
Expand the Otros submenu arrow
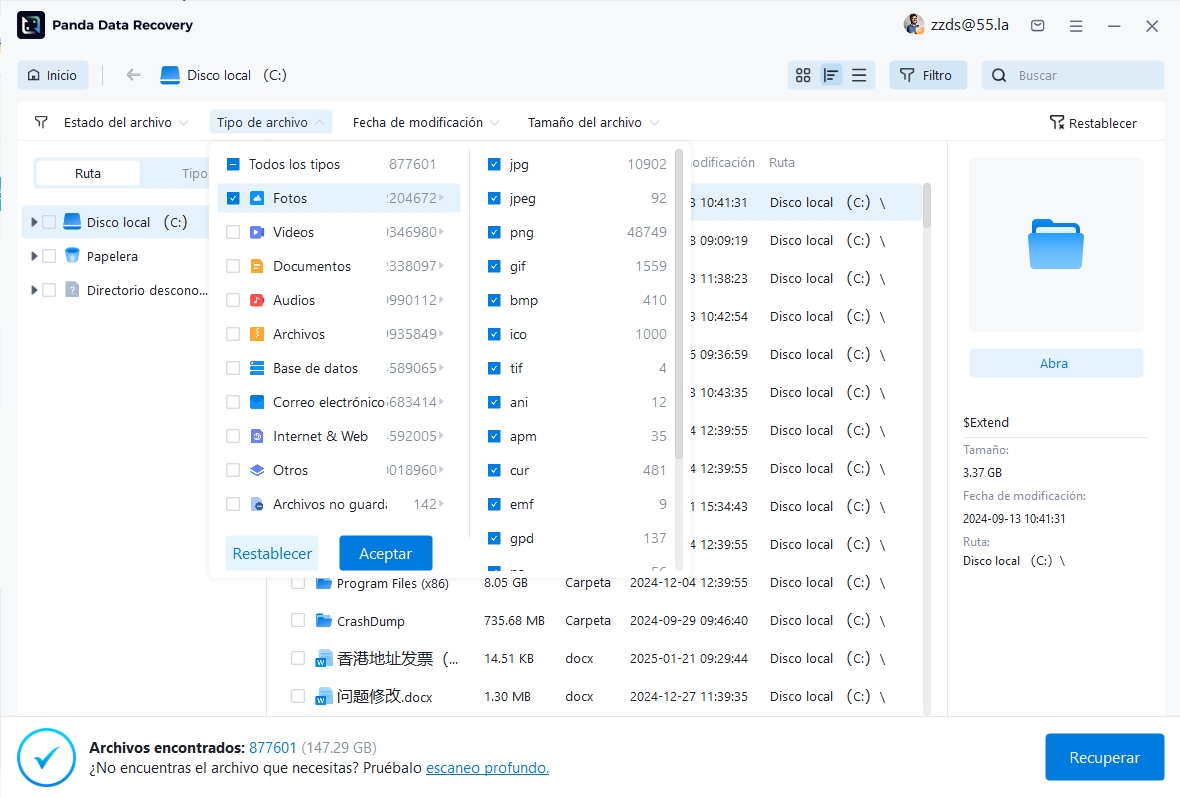coord(442,470)
